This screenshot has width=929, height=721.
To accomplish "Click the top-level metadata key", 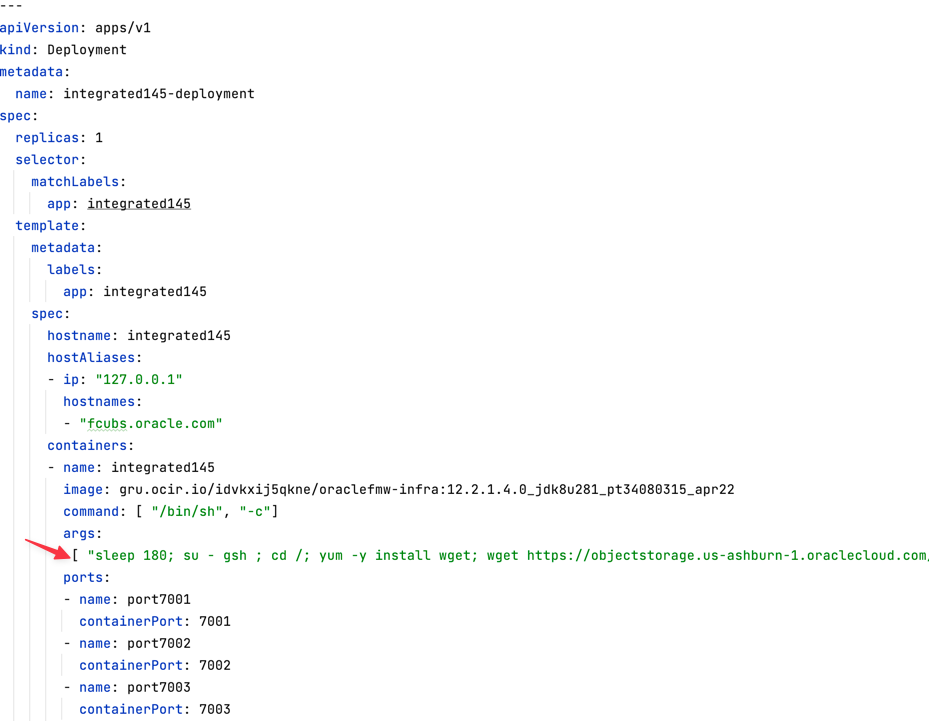I will tap(31, 72).
